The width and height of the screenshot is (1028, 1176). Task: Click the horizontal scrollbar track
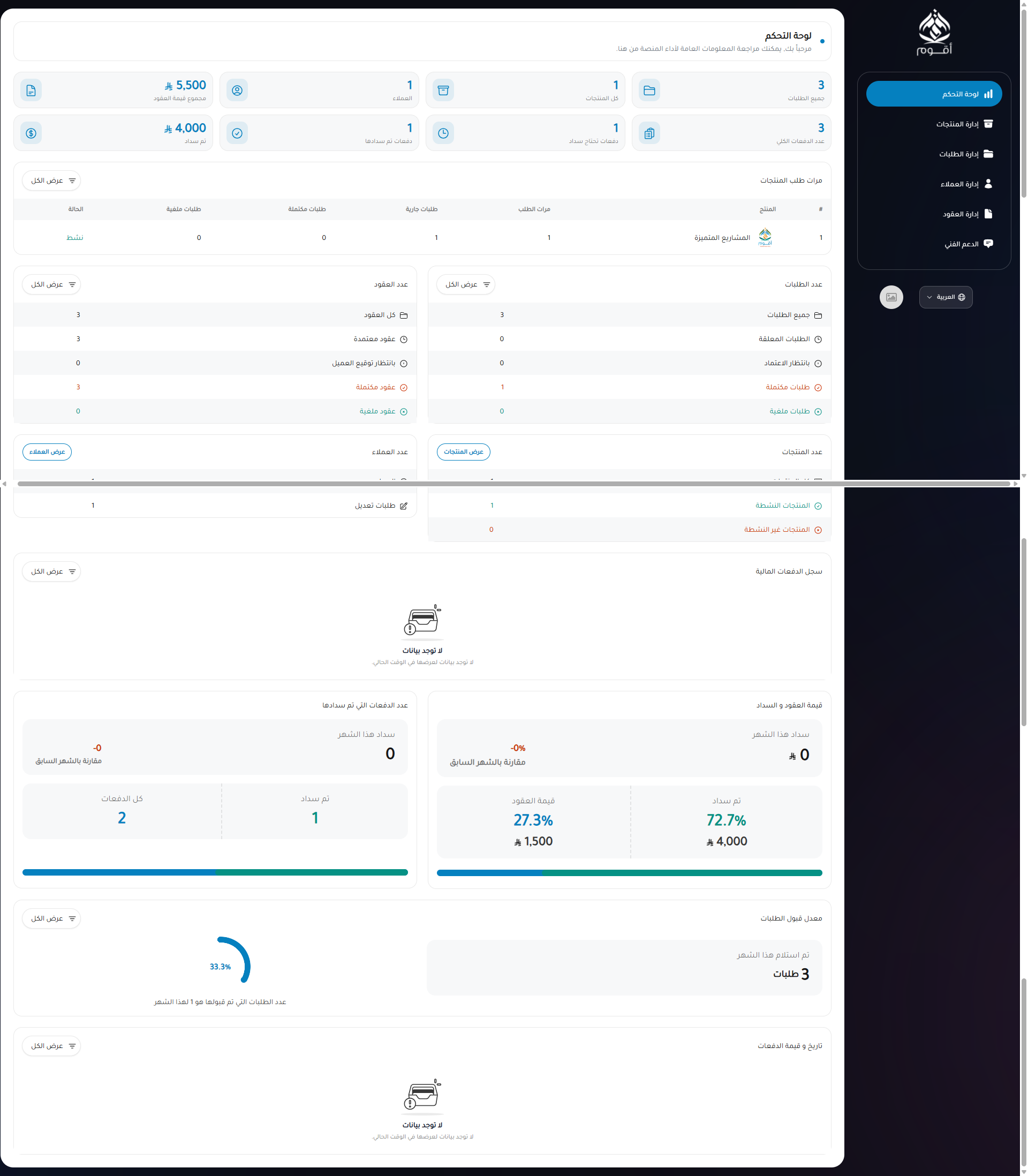pyautogui.click(x=513, y=484)
